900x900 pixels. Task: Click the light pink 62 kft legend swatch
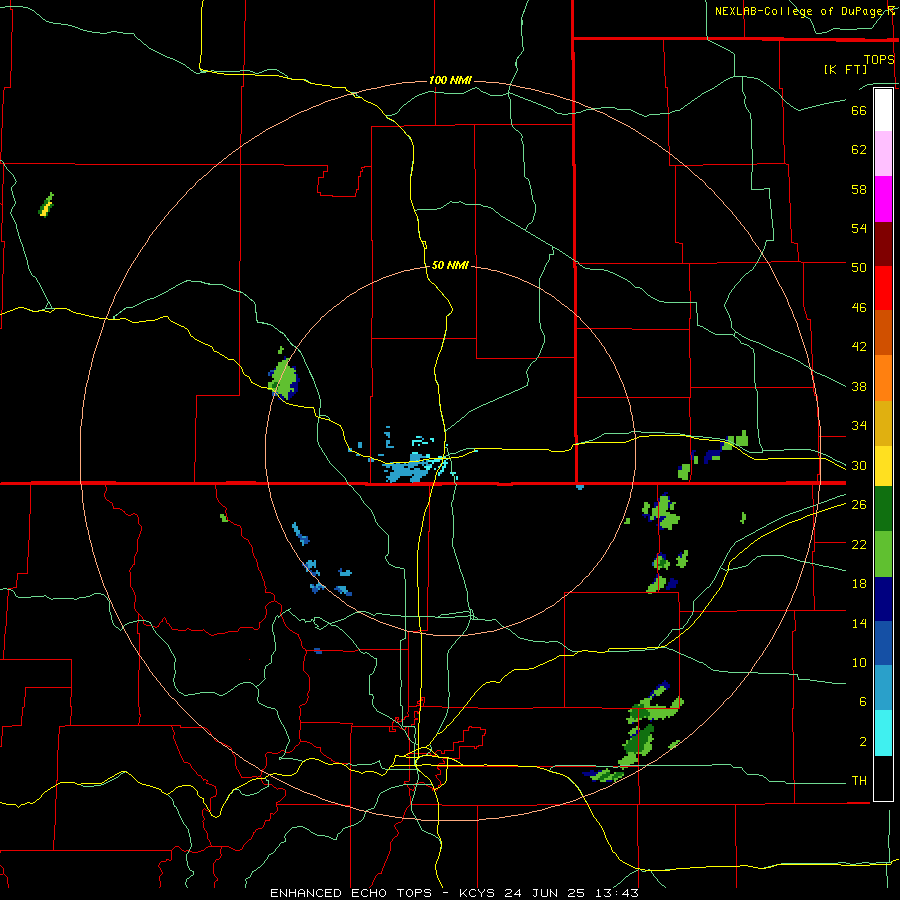click(x=883, y=154)
